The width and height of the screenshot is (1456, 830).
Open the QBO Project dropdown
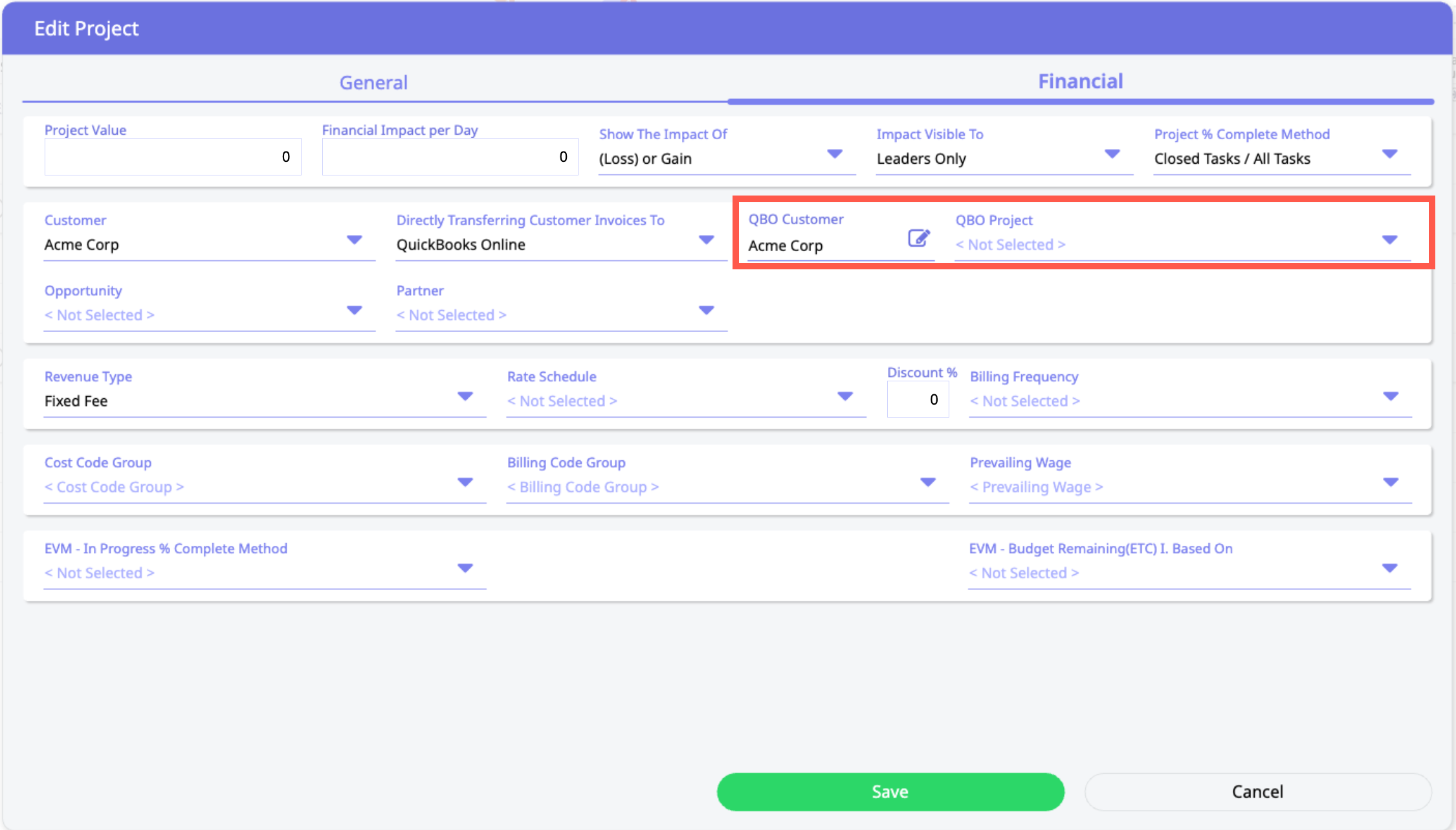(1389, 240)
